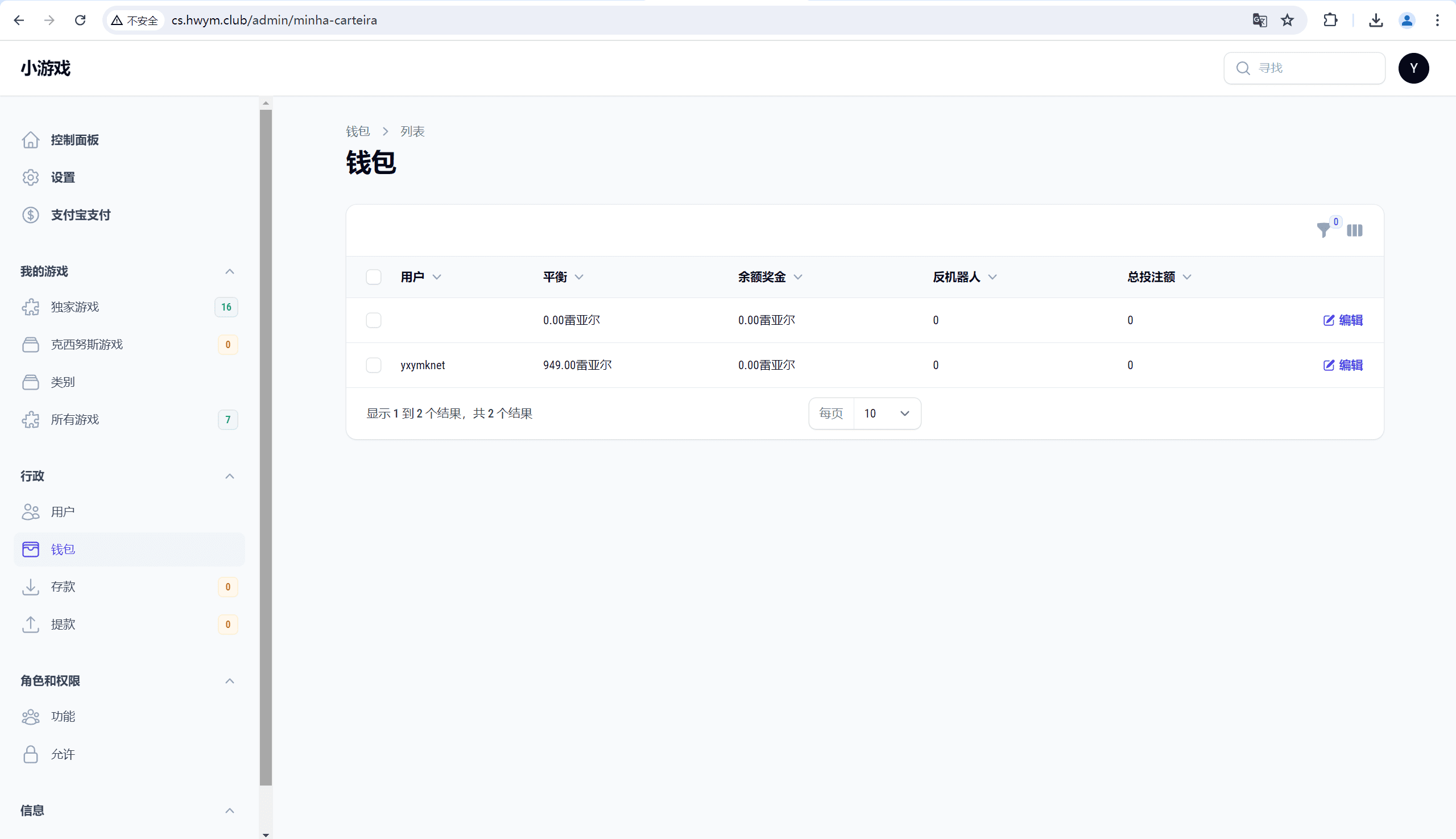Click the sidebar vertical scrollbar

coord(266,447)
